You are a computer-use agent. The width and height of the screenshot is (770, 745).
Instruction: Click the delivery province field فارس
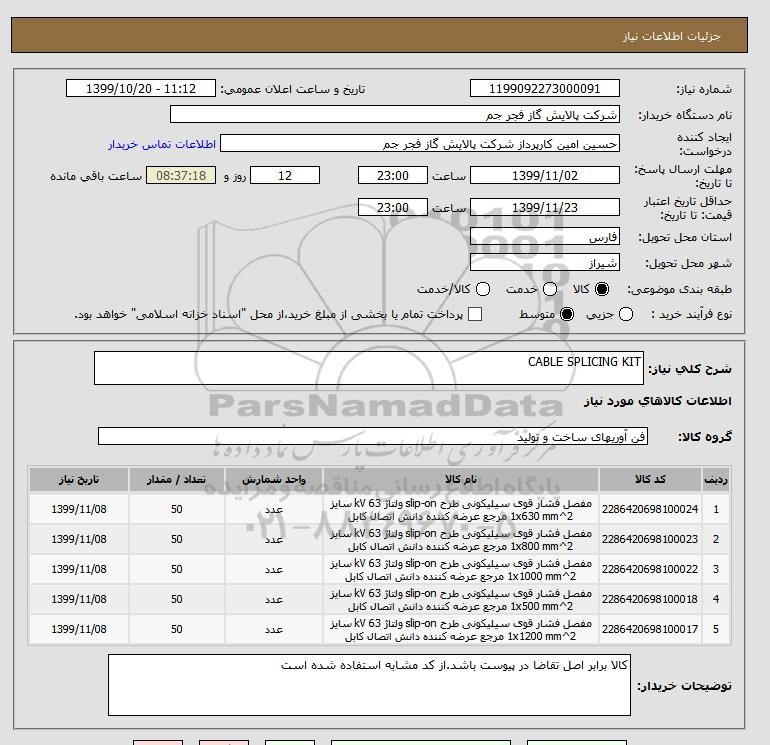(545, 237)
